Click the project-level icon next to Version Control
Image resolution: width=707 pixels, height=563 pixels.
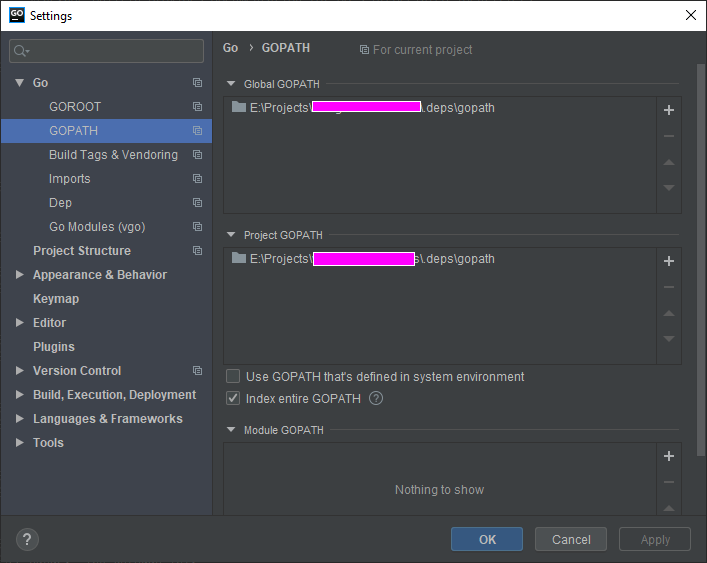[x=197, y=371]
